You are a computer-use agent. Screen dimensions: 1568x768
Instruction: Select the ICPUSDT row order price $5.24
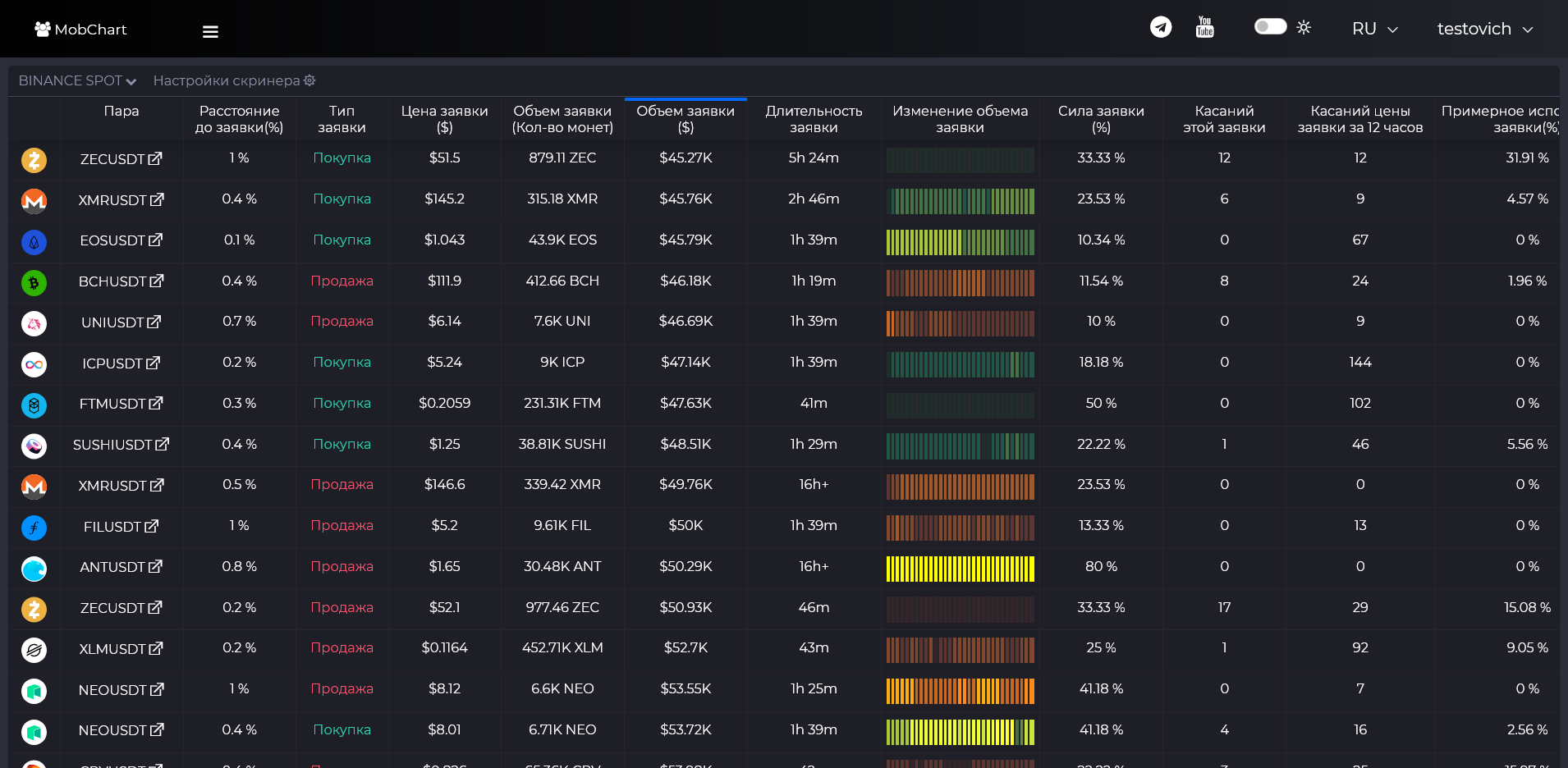[x=444, y=362]
